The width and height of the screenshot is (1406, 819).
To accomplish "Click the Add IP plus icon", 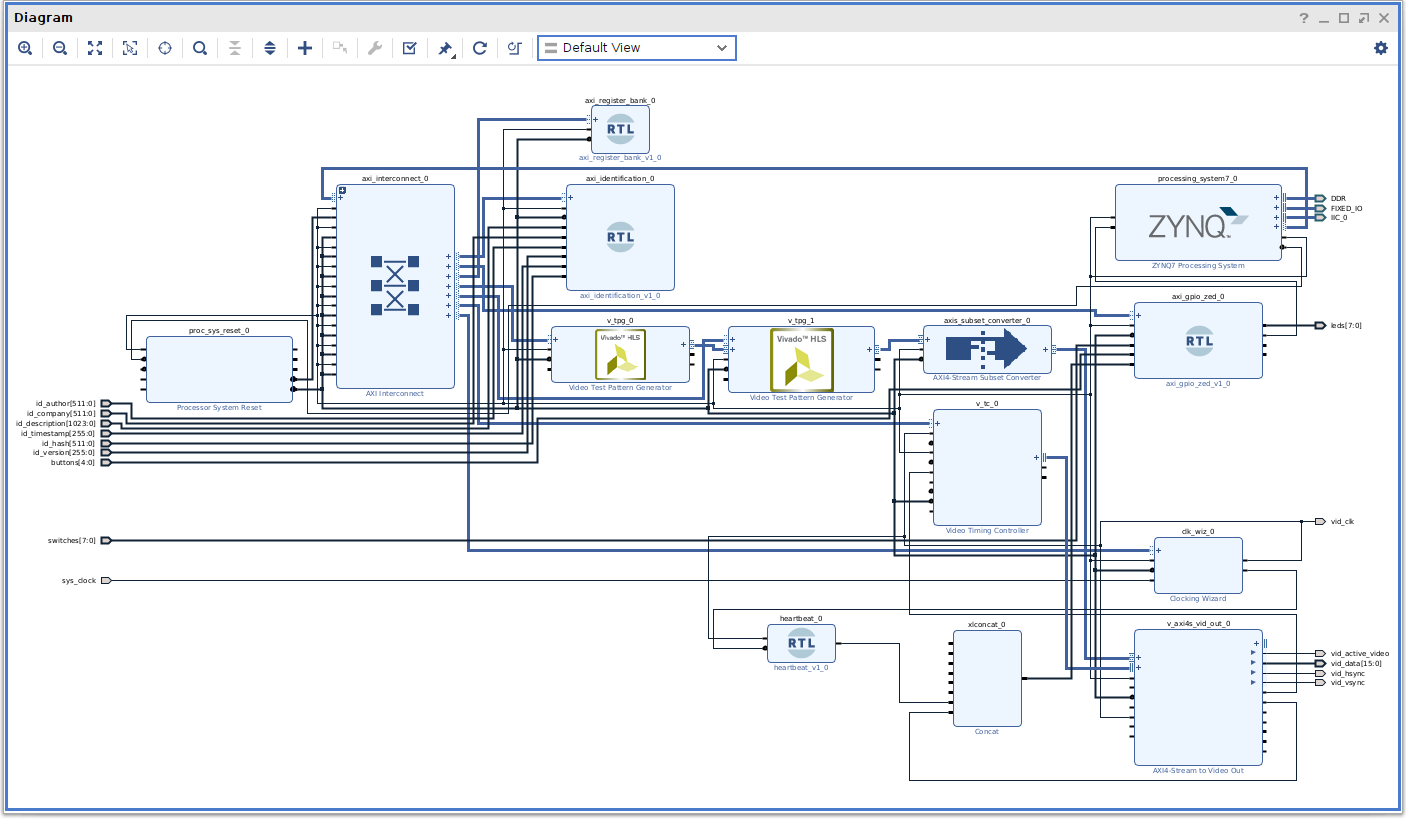I will (x=305, y=48).
